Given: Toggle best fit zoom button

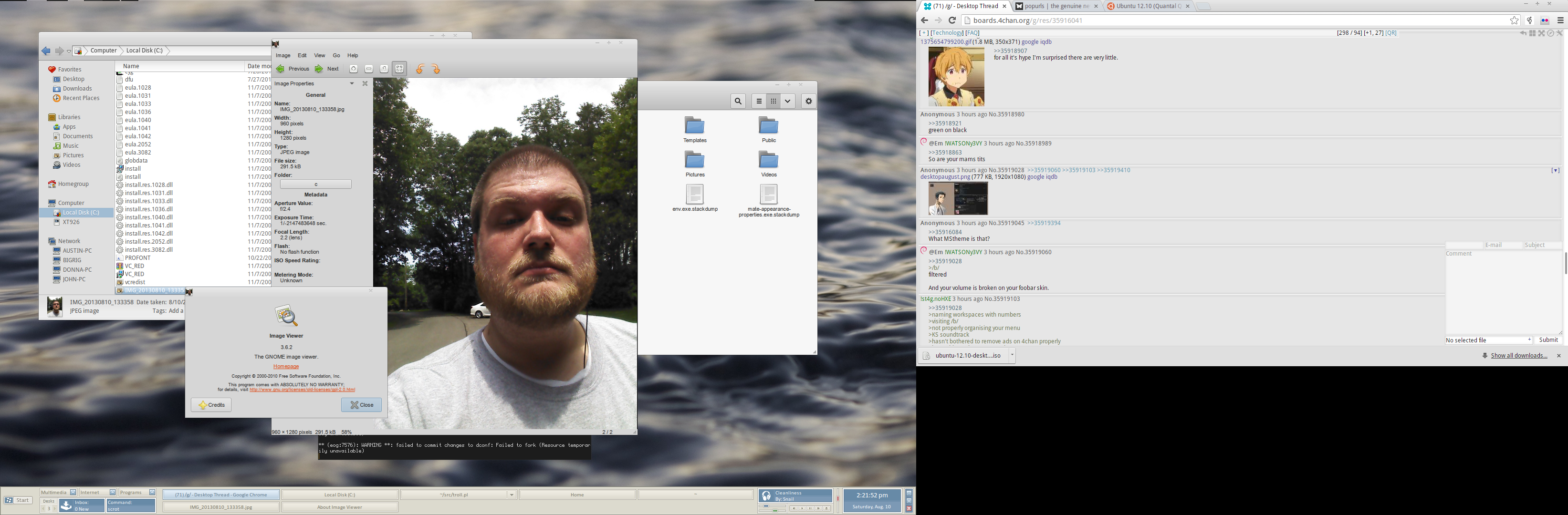Looking at the screenshot, I should coord(399,69).
